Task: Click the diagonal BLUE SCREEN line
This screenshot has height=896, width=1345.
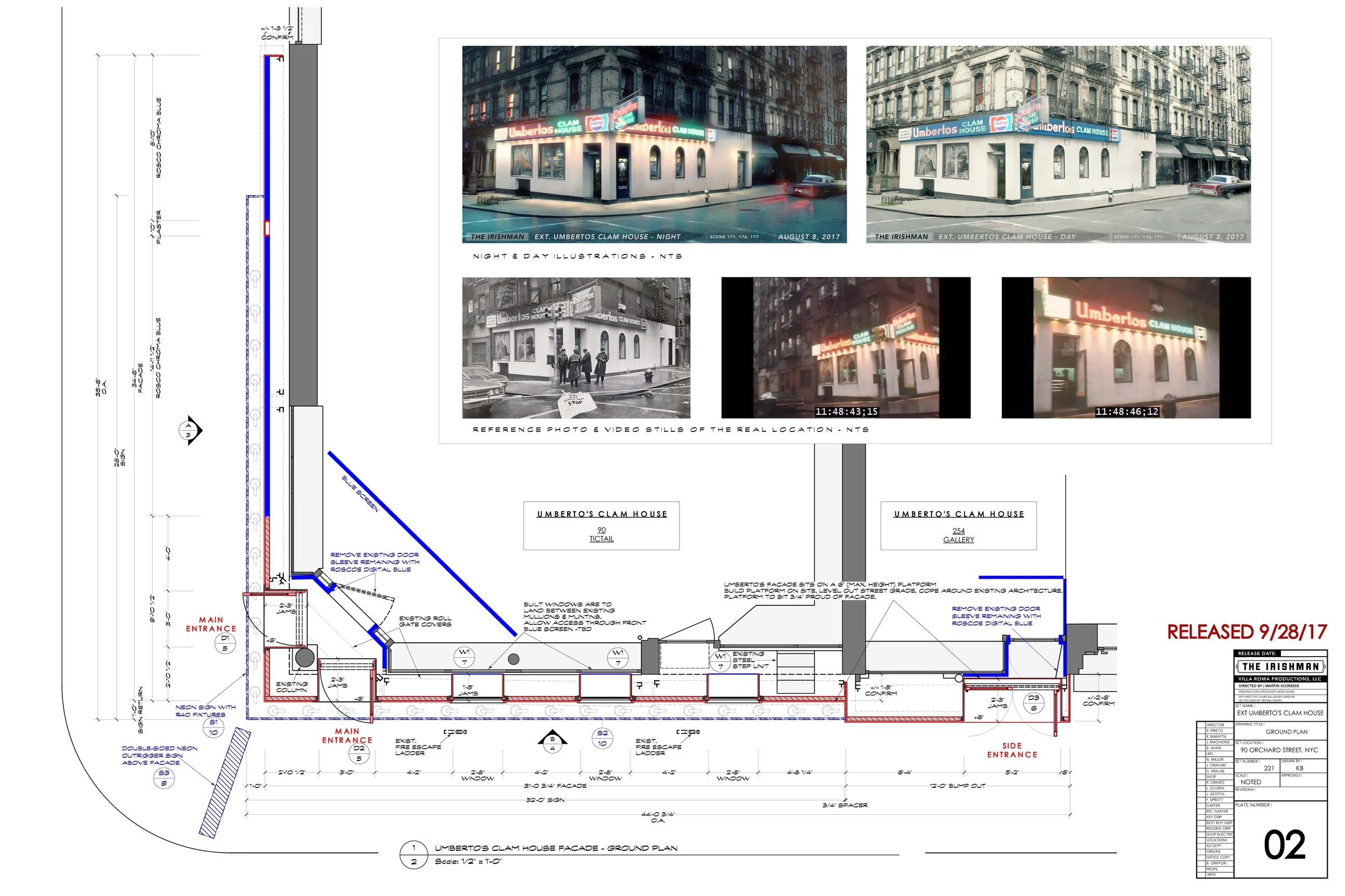Action: click(x=422, y=544)
